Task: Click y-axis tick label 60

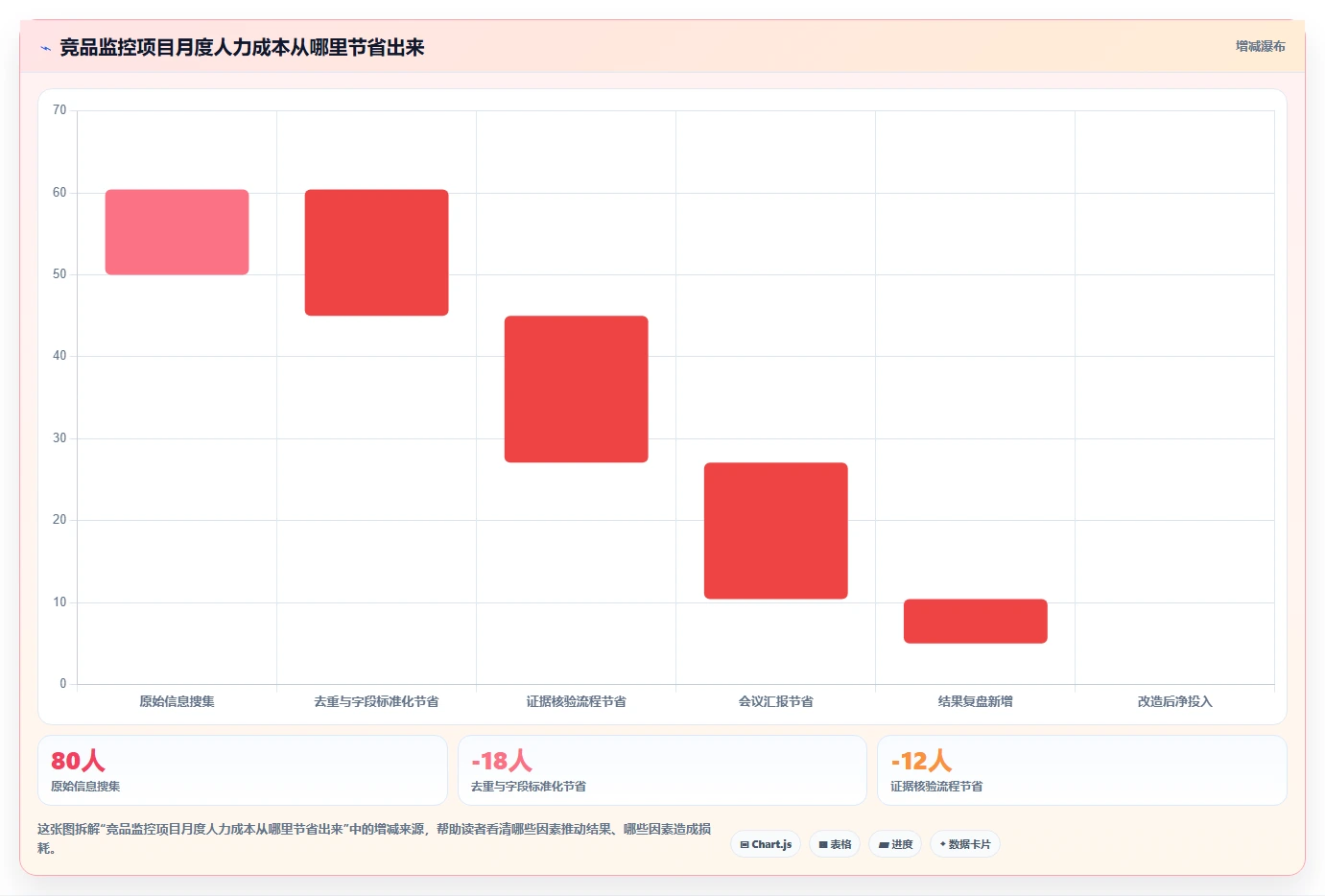Action: pos(59,193)
